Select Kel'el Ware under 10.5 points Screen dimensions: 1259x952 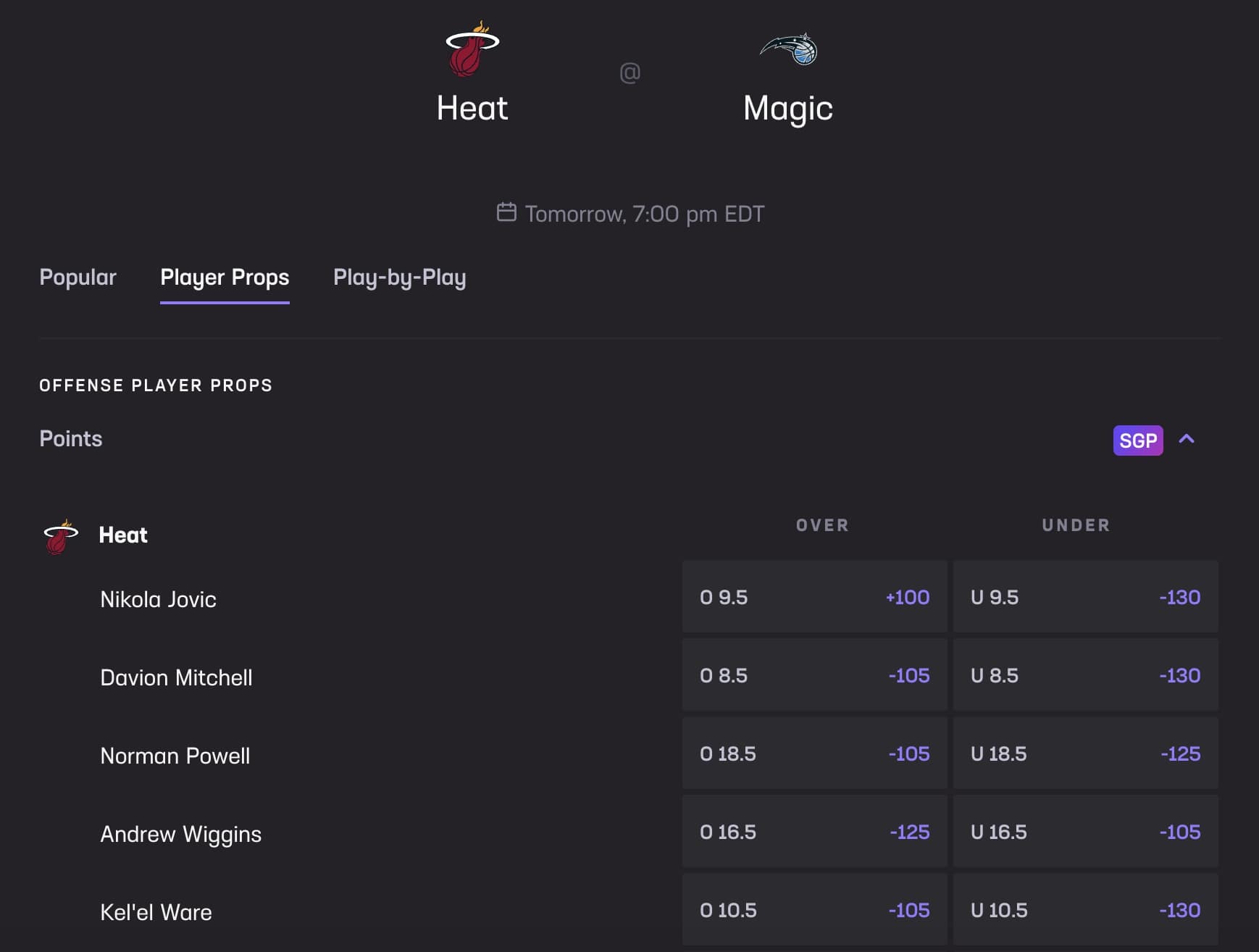(x=1085, y=910)
